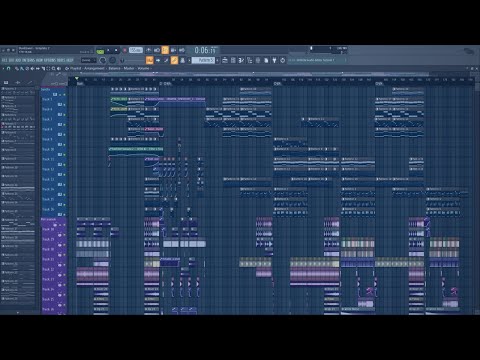Click the Play button in the transport
The height and width of the screenshot is (360, 480).
(108, 51)
